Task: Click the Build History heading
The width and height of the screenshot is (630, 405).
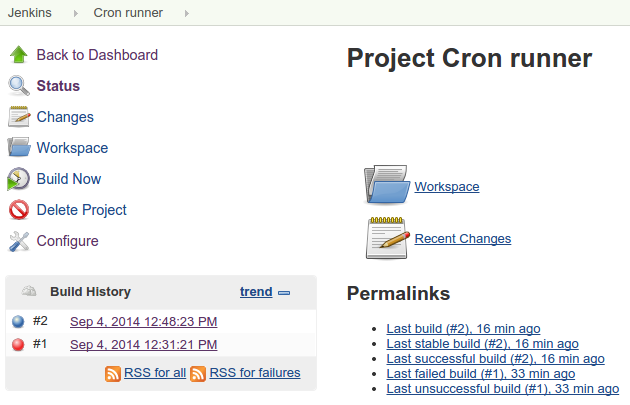Action: [x=90, y=292]
